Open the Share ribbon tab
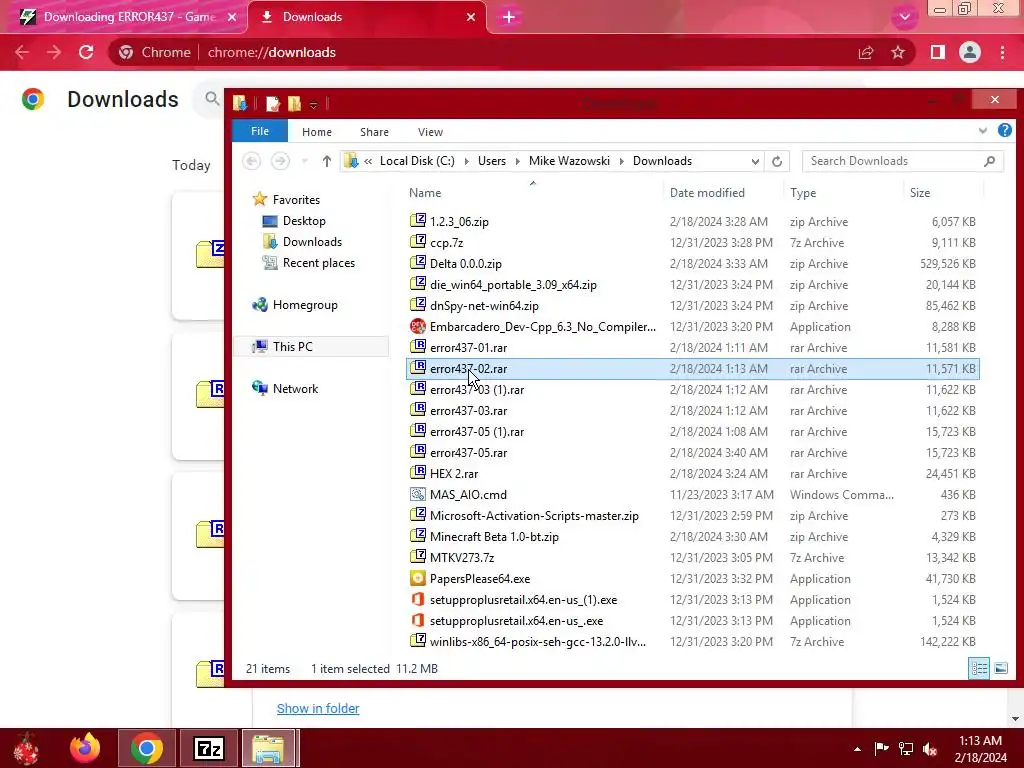The height and width of the screenshot is (768, 1024). click(374, 132)
